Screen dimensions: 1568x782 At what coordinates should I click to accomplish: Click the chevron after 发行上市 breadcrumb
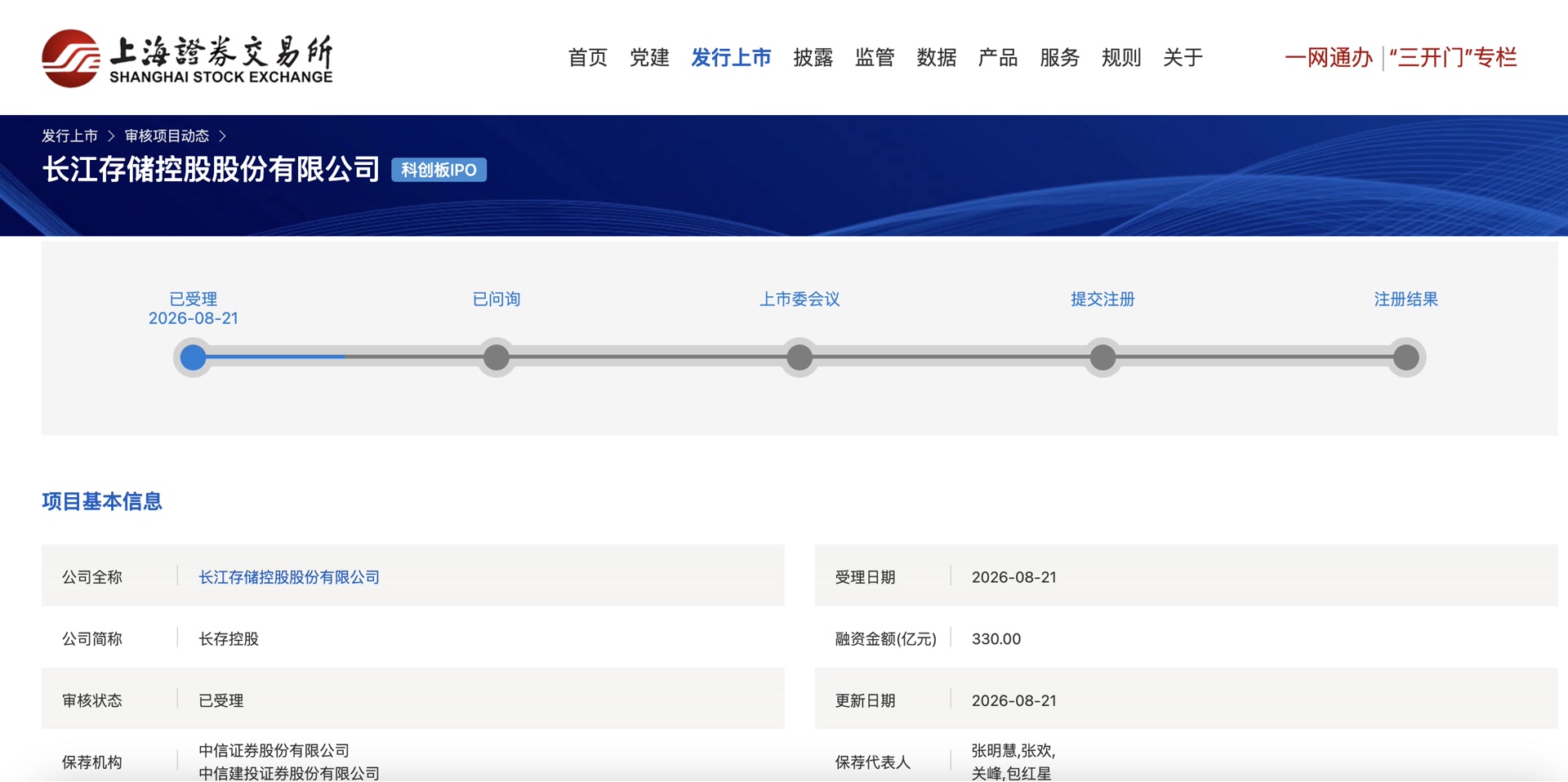[111, 136]
